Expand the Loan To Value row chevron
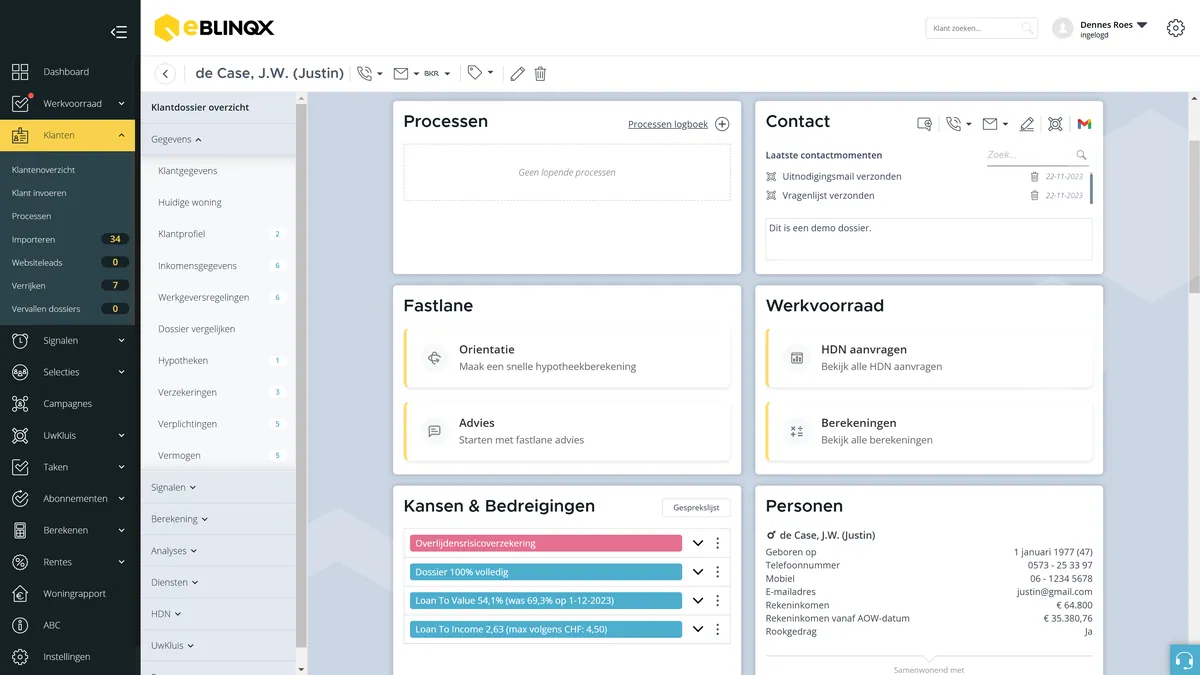1200x675 pixels. (x=698, y=601)
